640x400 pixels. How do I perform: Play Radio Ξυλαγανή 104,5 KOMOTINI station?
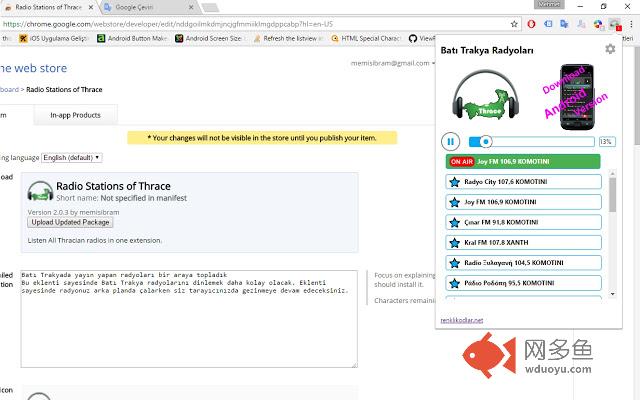coord(523,262)
